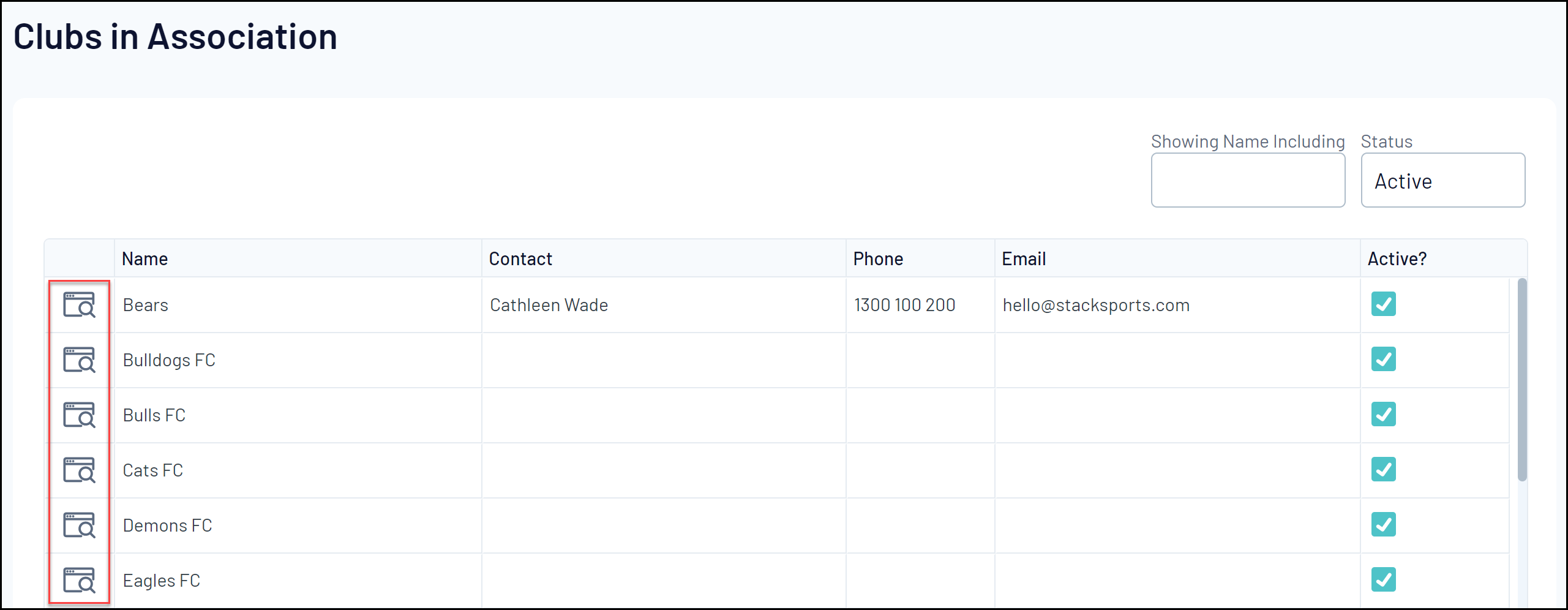Screen dimensions: 1568x610
Task: Click the clubs table vertical scrollbar
Action: 1521,380
